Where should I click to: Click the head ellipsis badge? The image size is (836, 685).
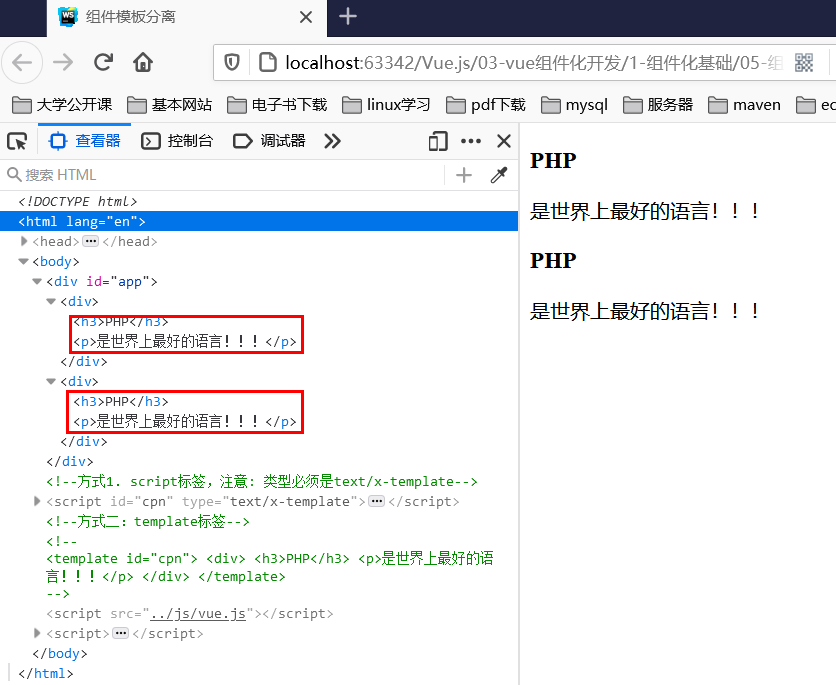click(91, 241)
